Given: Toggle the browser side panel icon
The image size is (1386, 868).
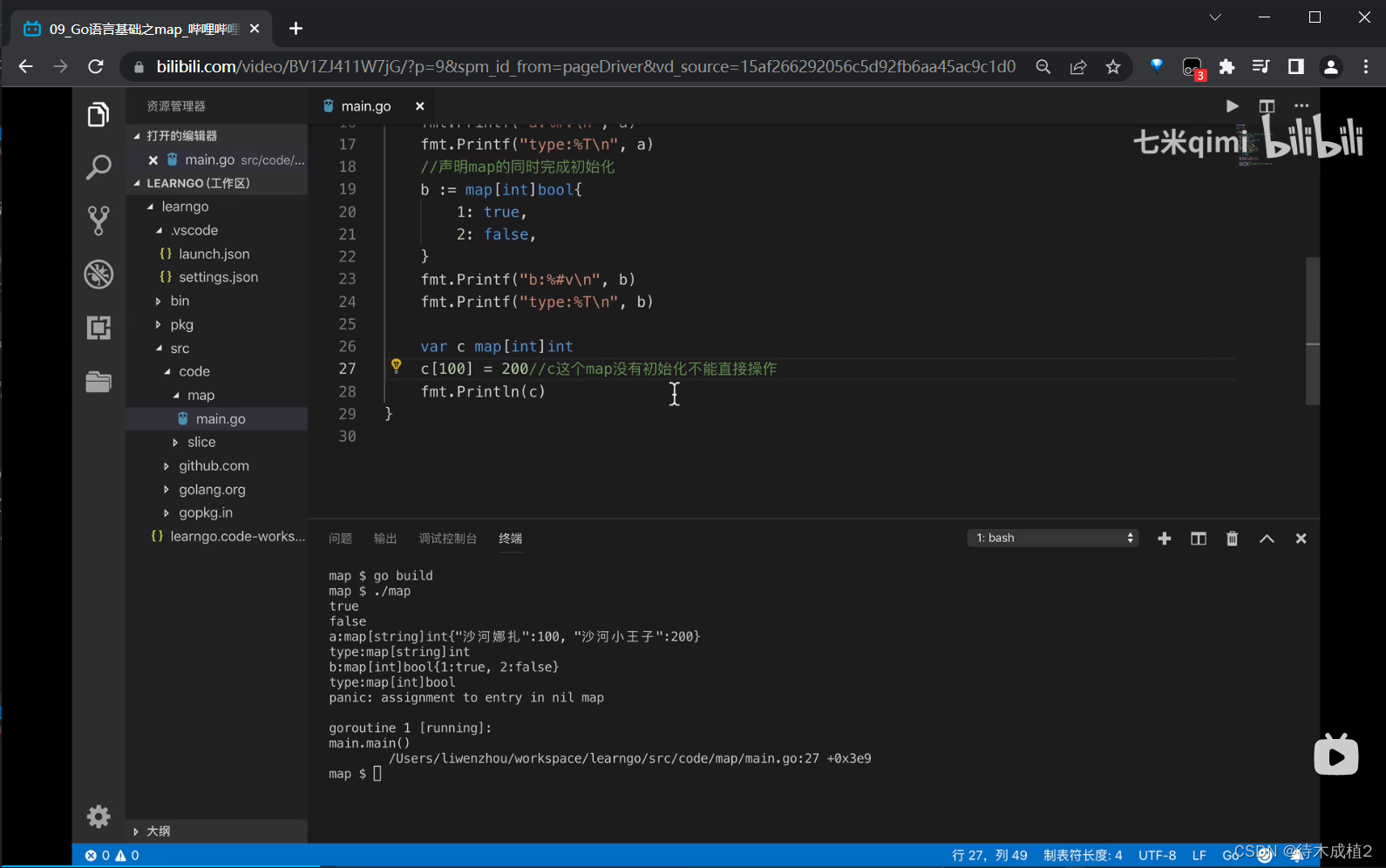Looking at the screenshot, I should (1296, 67).
